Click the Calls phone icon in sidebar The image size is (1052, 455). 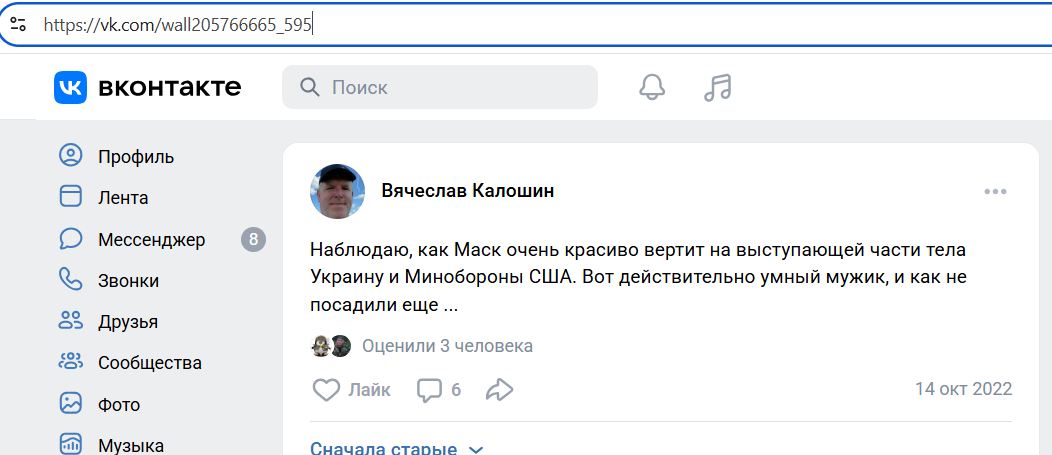[70, 280]
